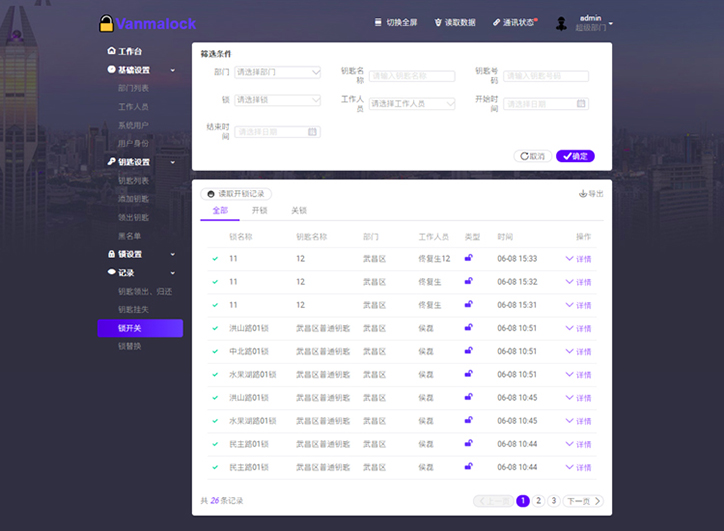Switch to the 关锁 tab

coord(298,211)
